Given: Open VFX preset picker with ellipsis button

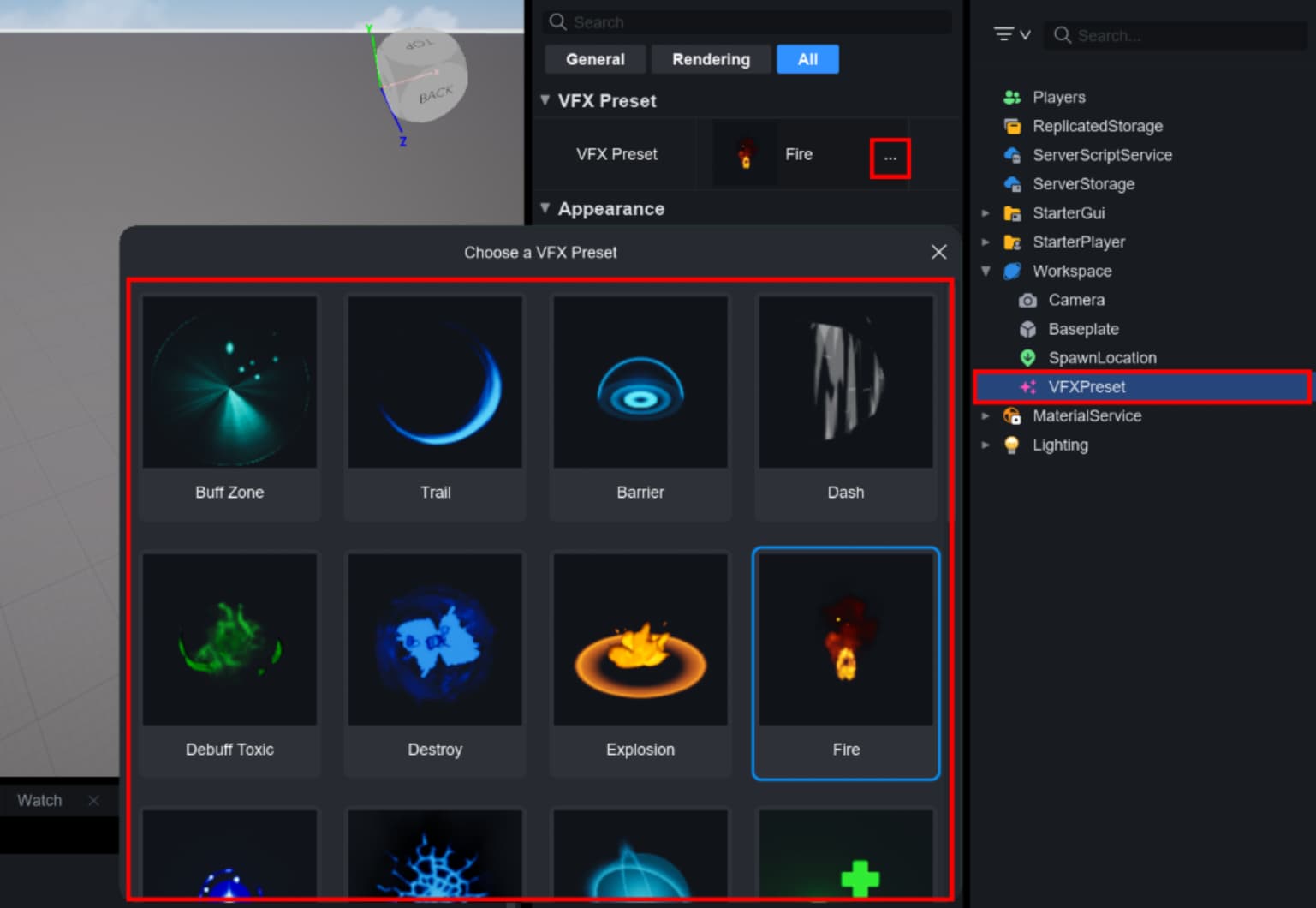Looking at the screenshot, I should pos(890,158).
